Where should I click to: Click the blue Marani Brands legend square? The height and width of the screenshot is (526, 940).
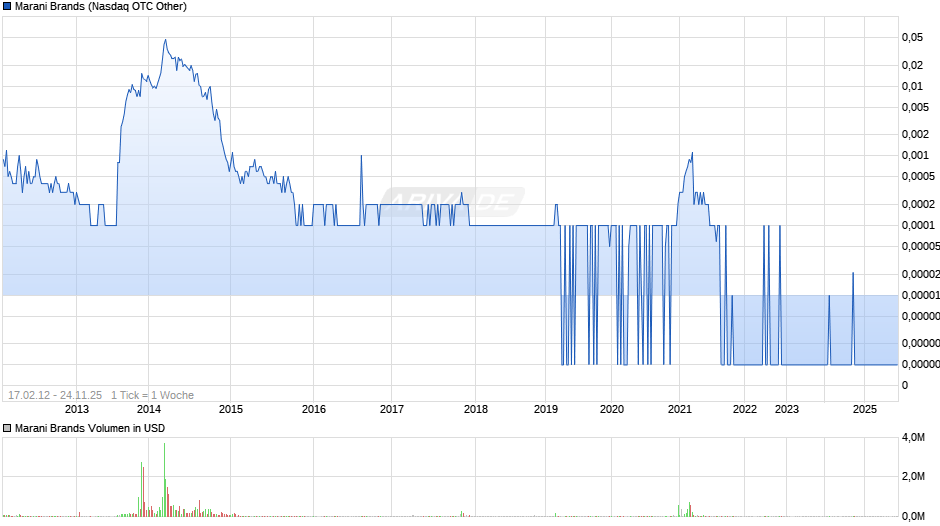pyautogui.click(x=7, y=7)
